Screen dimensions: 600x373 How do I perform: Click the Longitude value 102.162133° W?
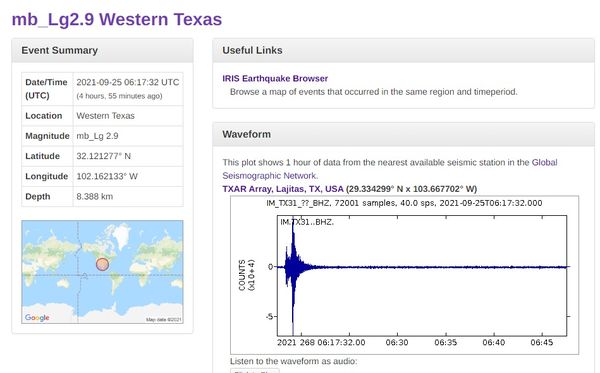click(107, 176)
